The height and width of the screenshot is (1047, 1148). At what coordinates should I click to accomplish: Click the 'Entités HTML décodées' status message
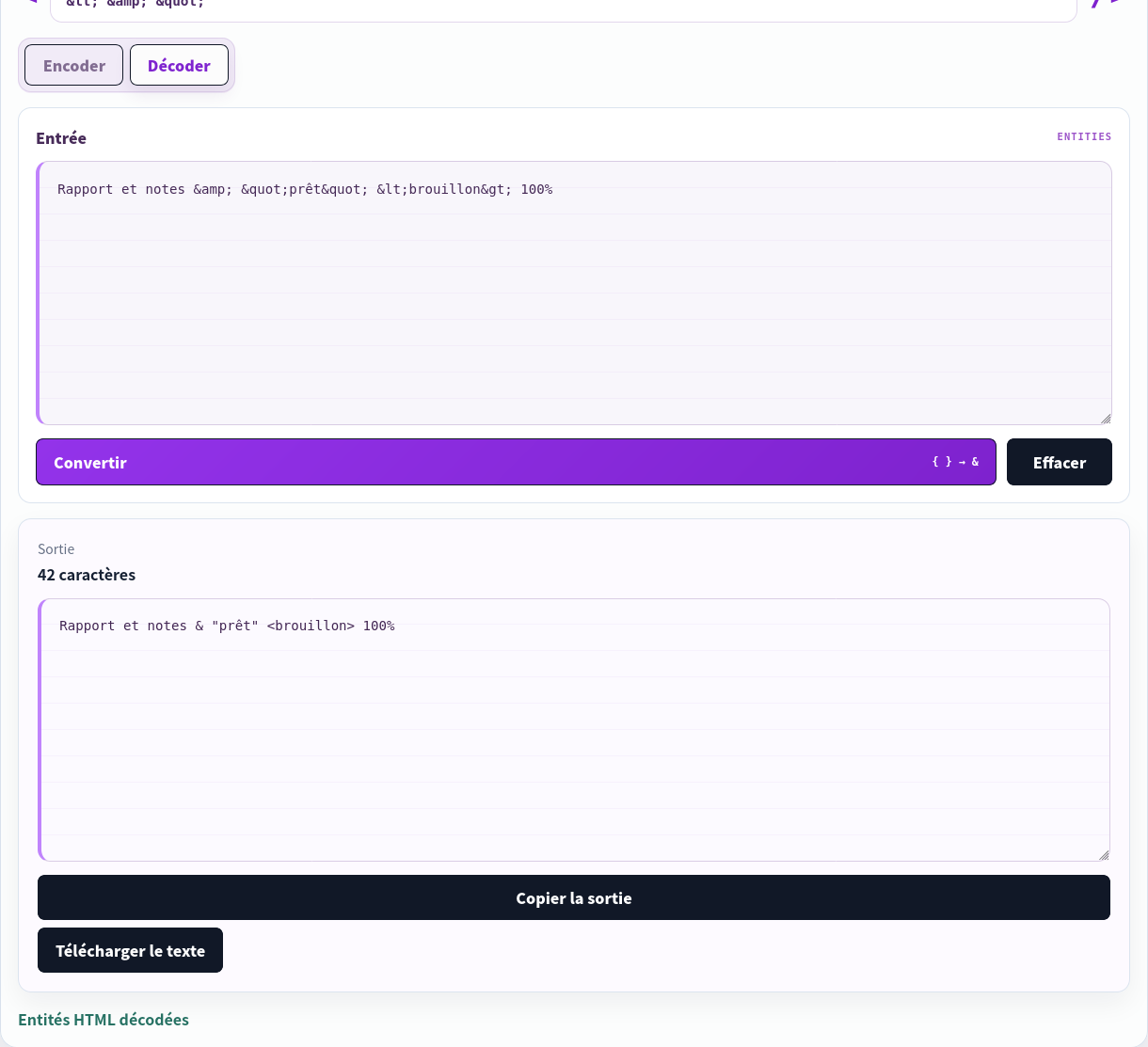coord(104,1020)
